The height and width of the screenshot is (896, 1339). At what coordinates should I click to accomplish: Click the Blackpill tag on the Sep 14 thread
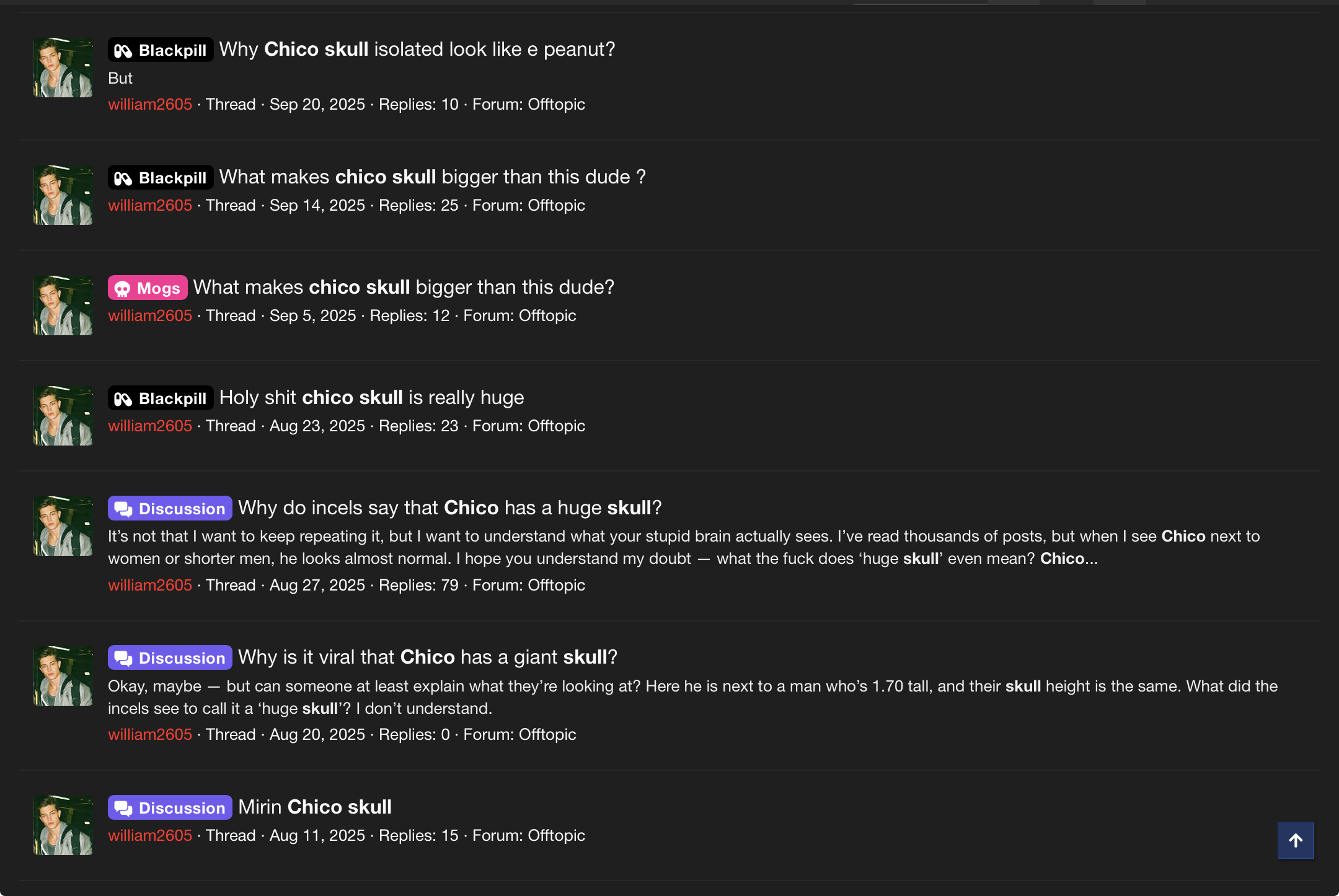(x=161, y=178)
